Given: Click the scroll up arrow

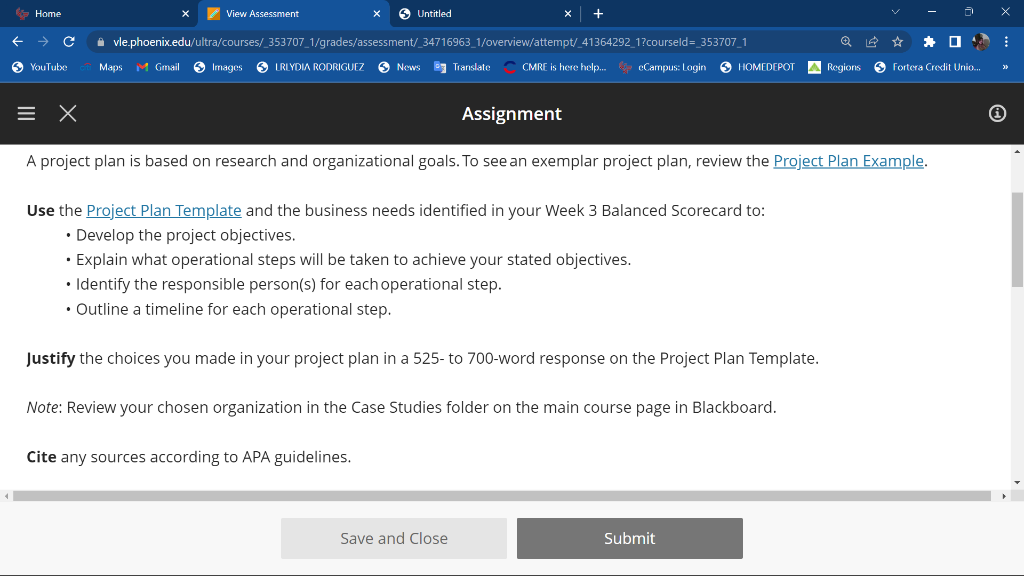Looking at the screenshot, I should [x=1017, y=152].
